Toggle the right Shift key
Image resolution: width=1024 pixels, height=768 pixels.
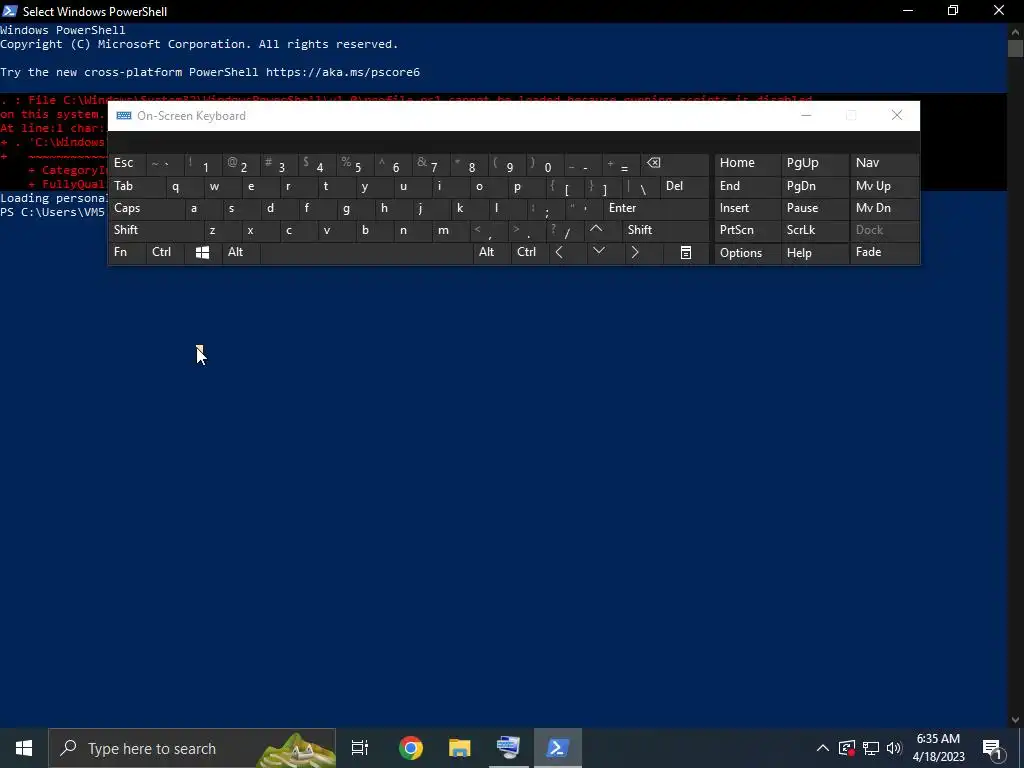coord(665,230)
